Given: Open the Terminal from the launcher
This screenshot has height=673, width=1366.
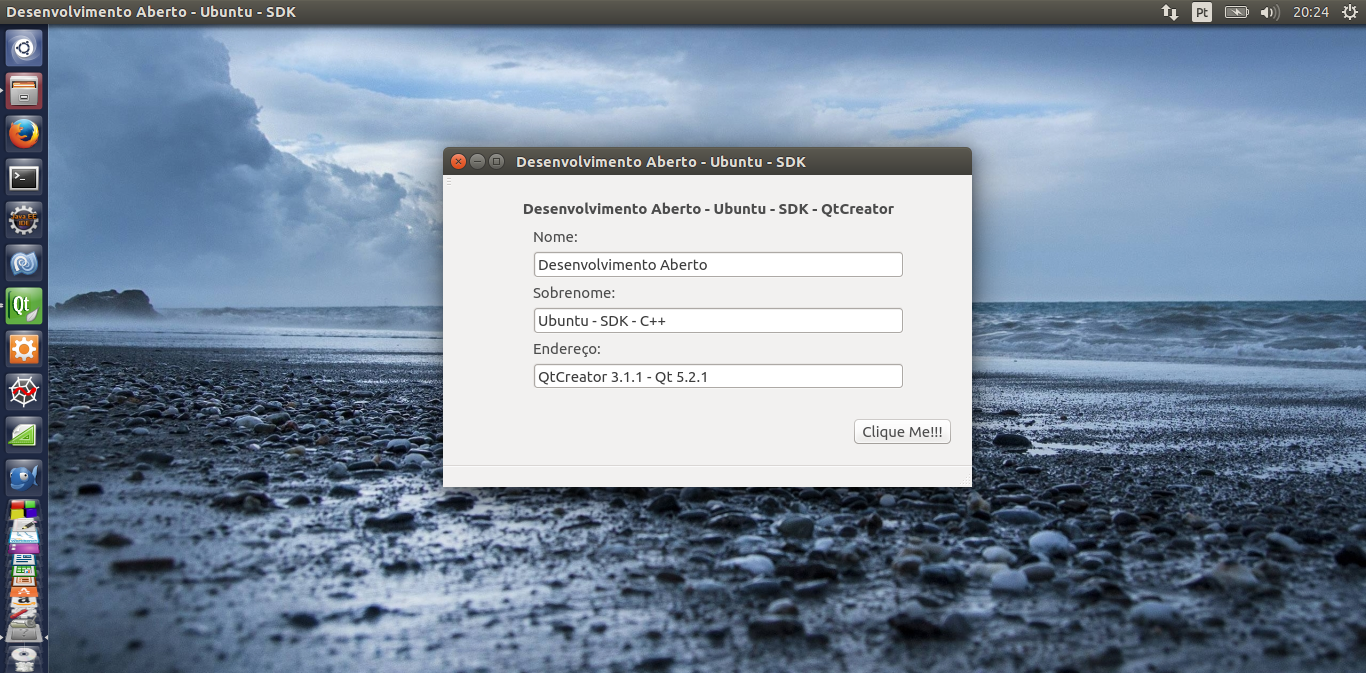Looking at the screenshot, I should (x=24, y=178).
